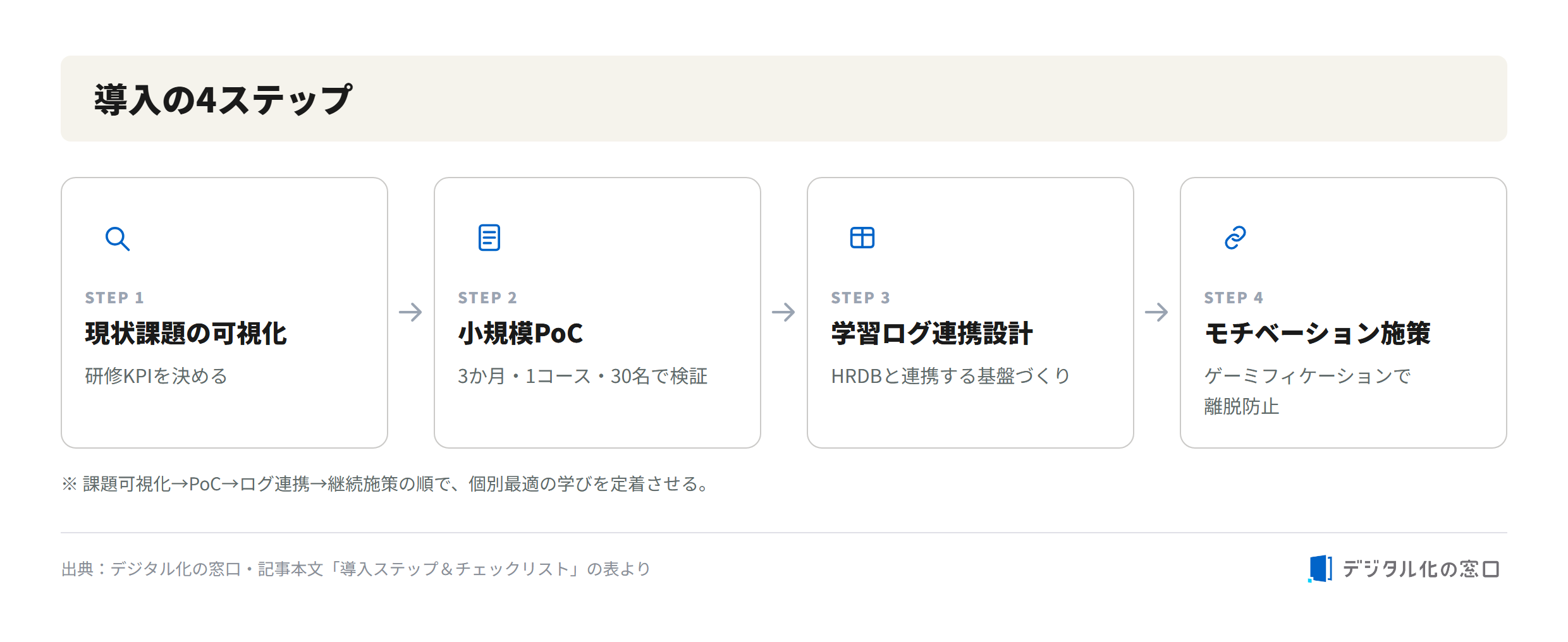
Task: Click the arrow between Step 1 and Step 2
Action: point(410,312)
